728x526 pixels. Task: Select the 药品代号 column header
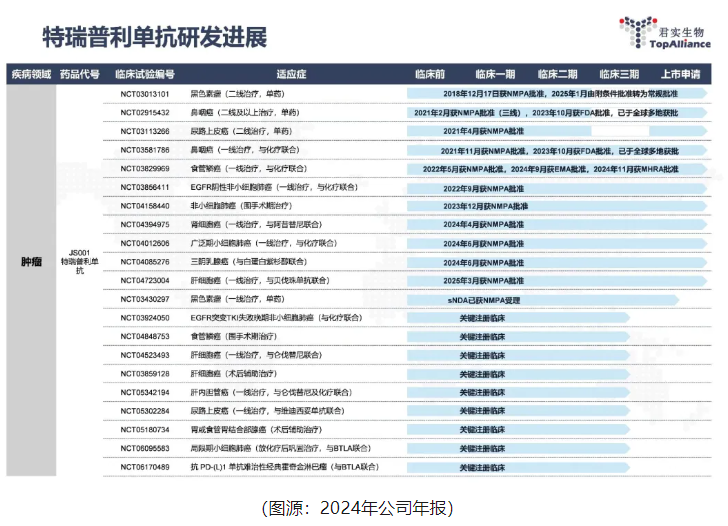[79, 74]
